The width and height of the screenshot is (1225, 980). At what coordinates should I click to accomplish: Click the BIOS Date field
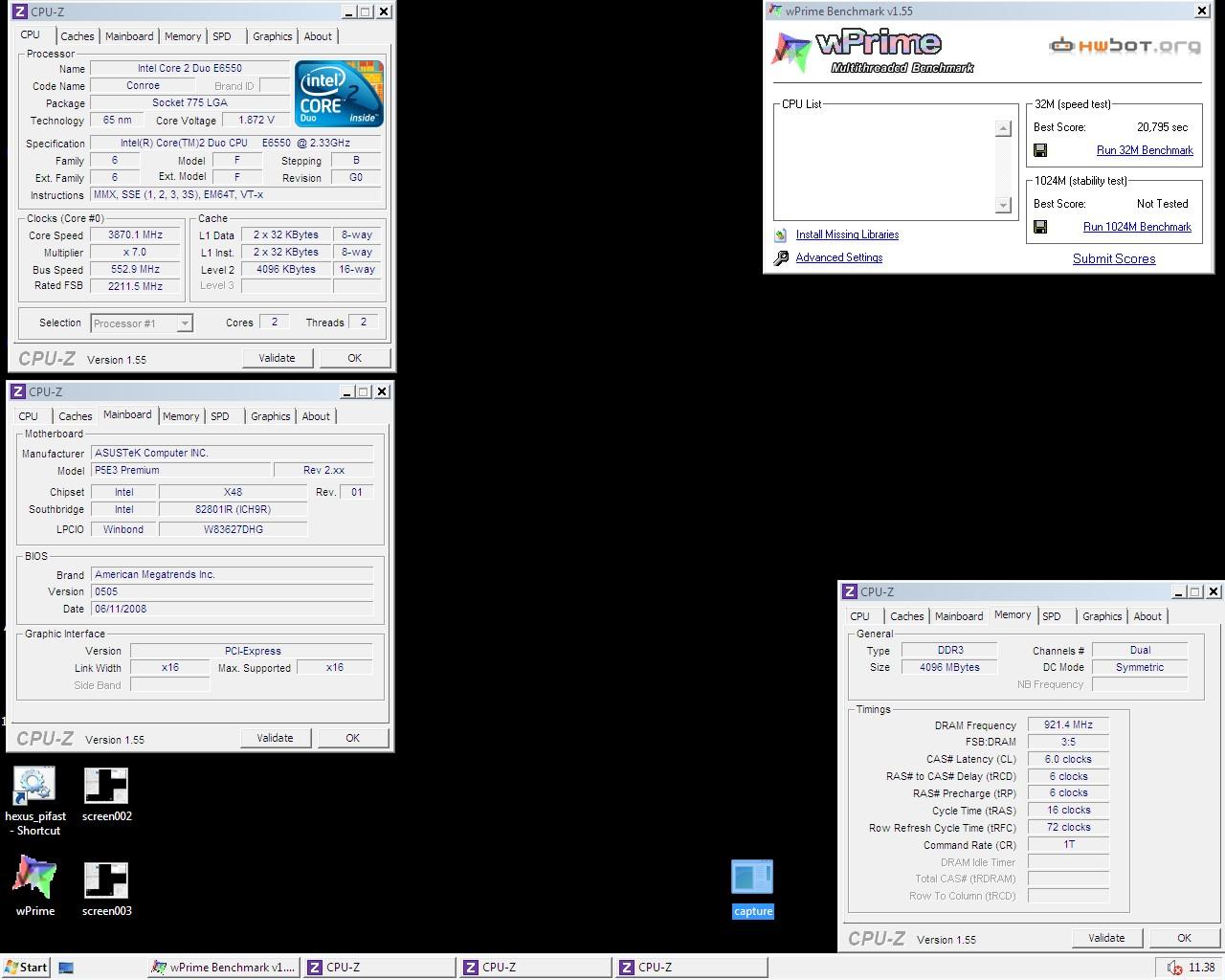tap(233, 609)
